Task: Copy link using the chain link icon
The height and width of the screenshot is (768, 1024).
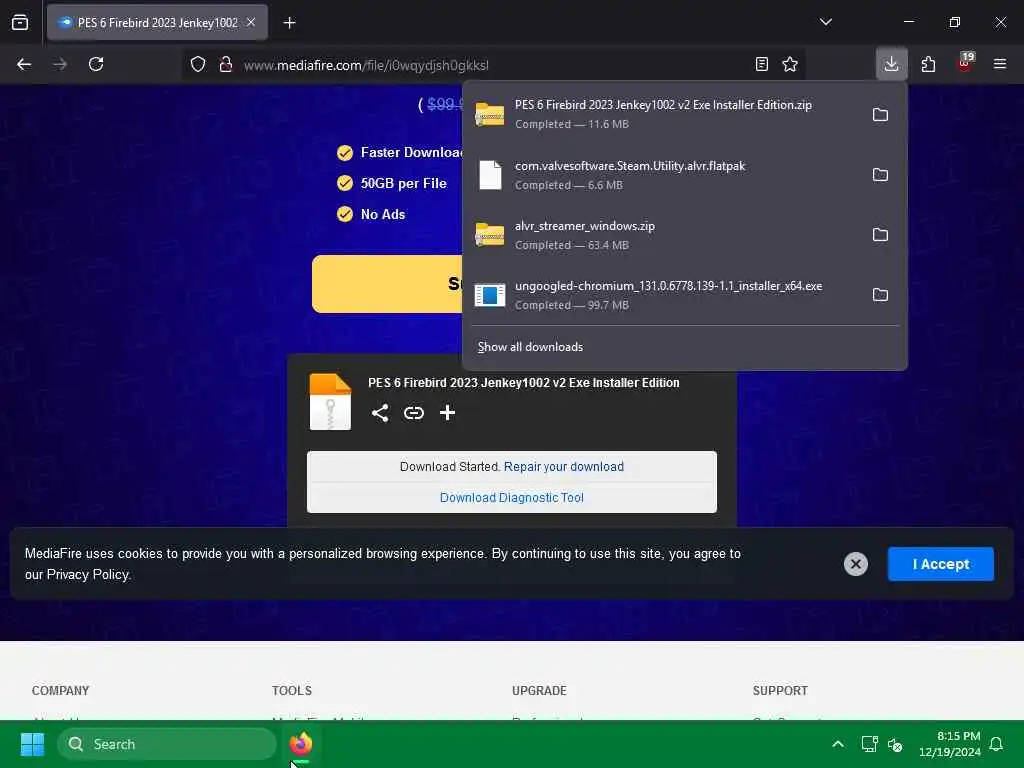Action: click(x=414, y=413)
